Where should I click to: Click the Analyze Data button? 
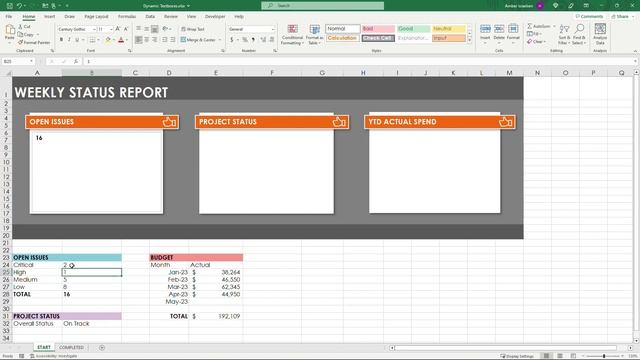600,34
